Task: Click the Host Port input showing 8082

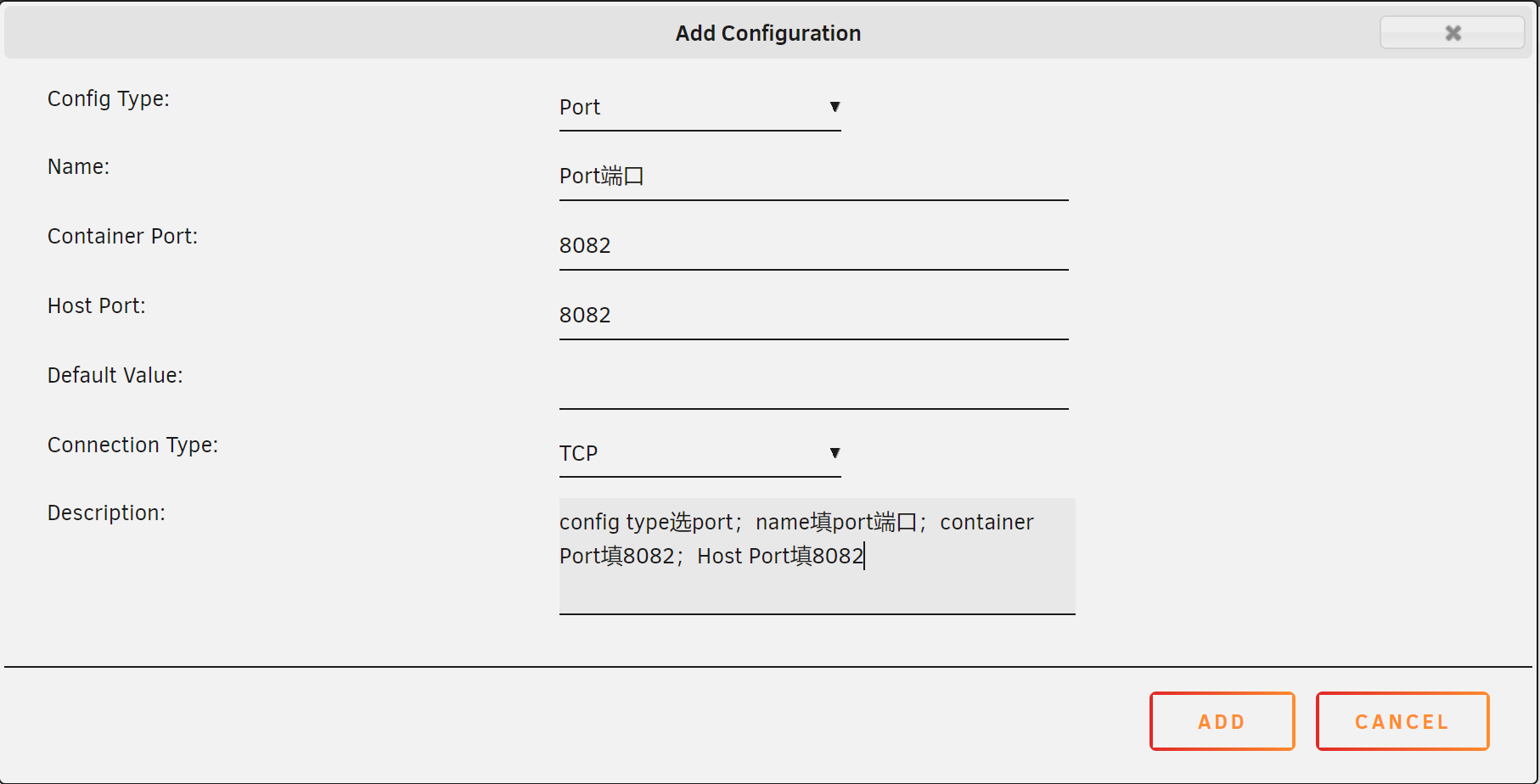Action: point(813,316)
